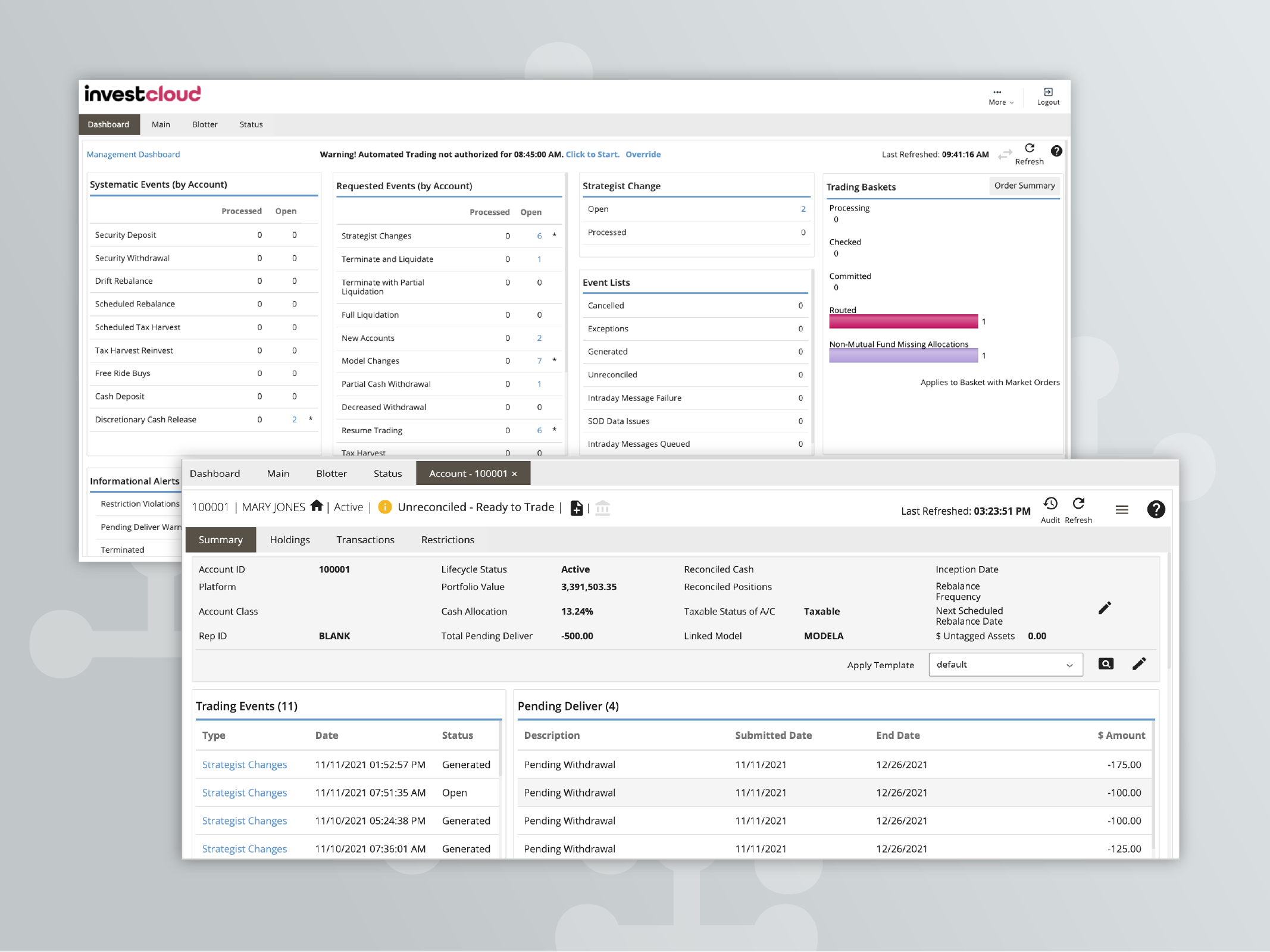
Task: Select the Summary tab
Action: (221, 540)
